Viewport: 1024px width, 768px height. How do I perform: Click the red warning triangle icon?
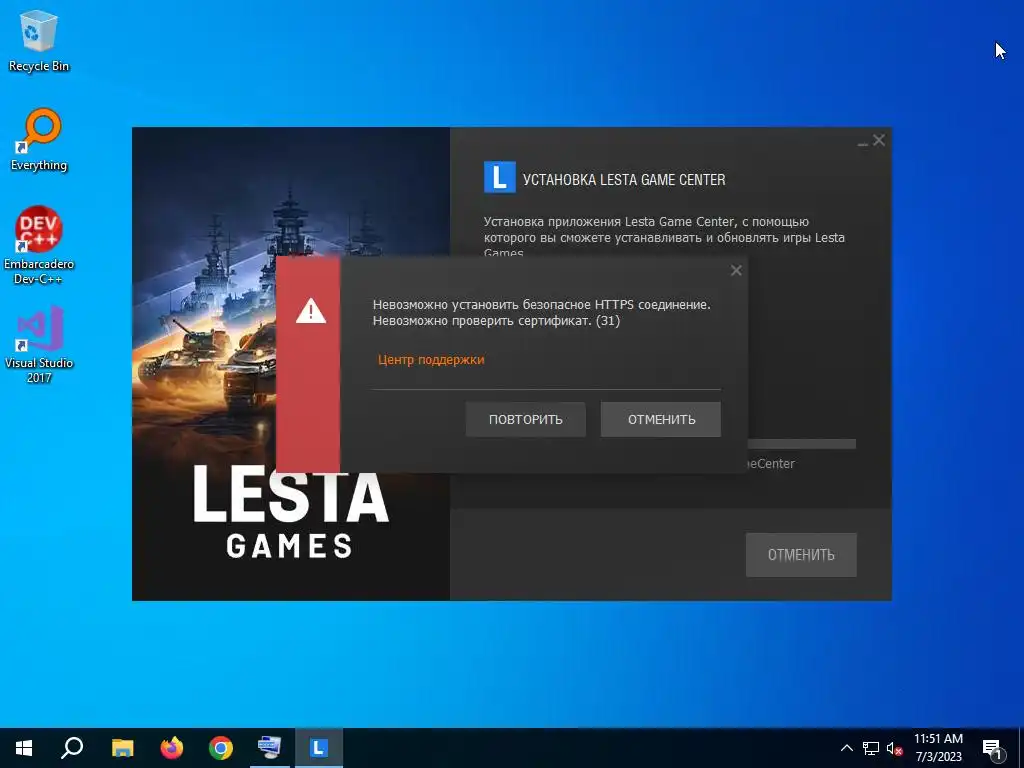[311, 312]
